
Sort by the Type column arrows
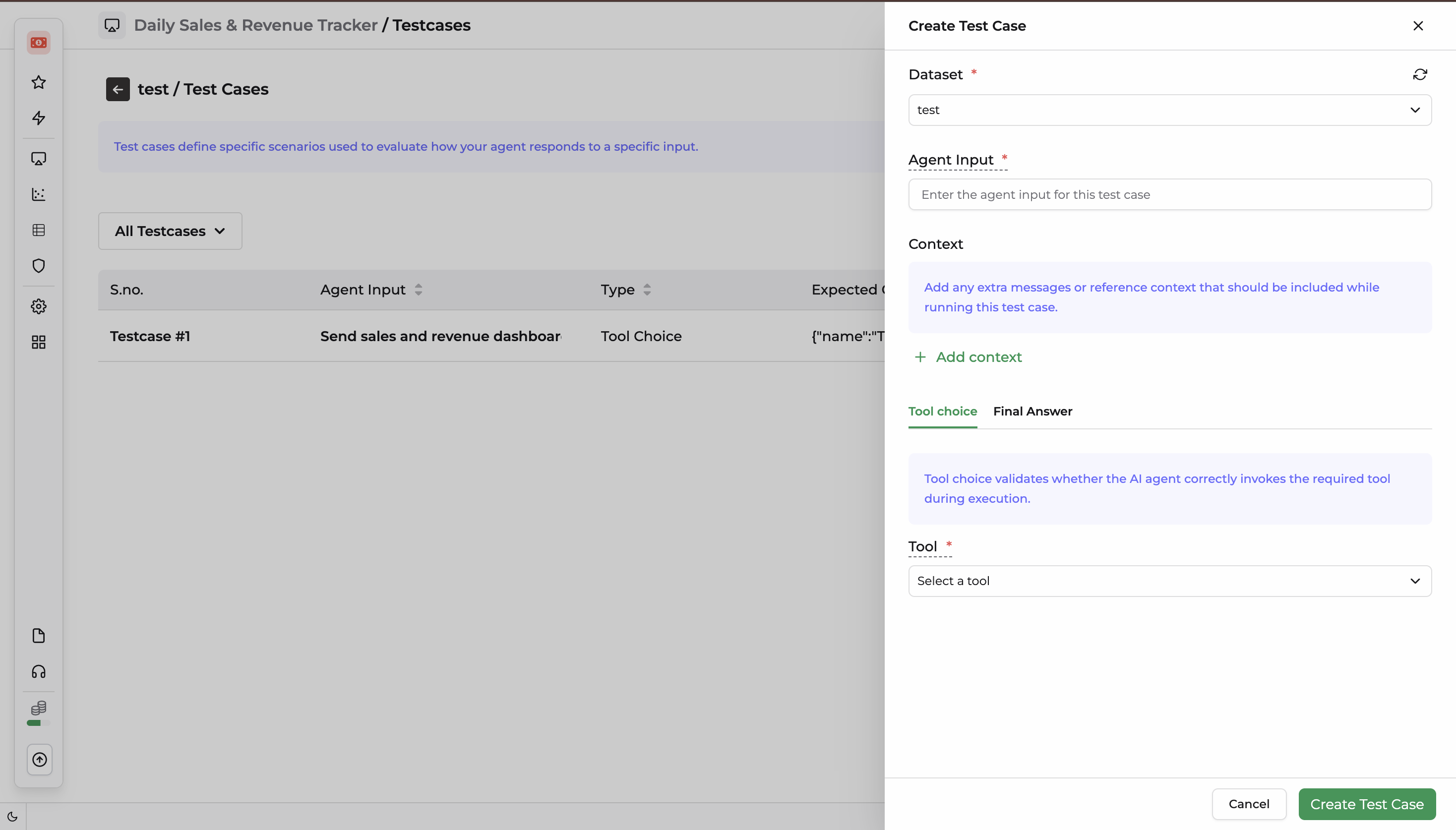[647, 290]
